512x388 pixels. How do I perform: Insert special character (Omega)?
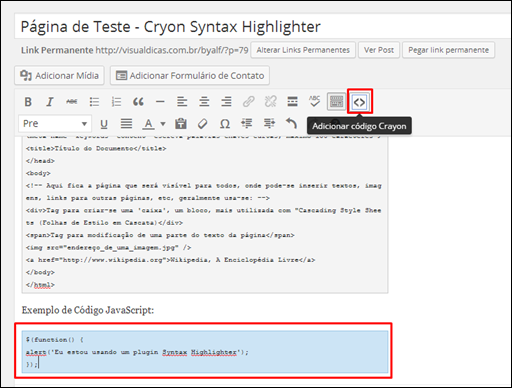[x=225, y=124]
